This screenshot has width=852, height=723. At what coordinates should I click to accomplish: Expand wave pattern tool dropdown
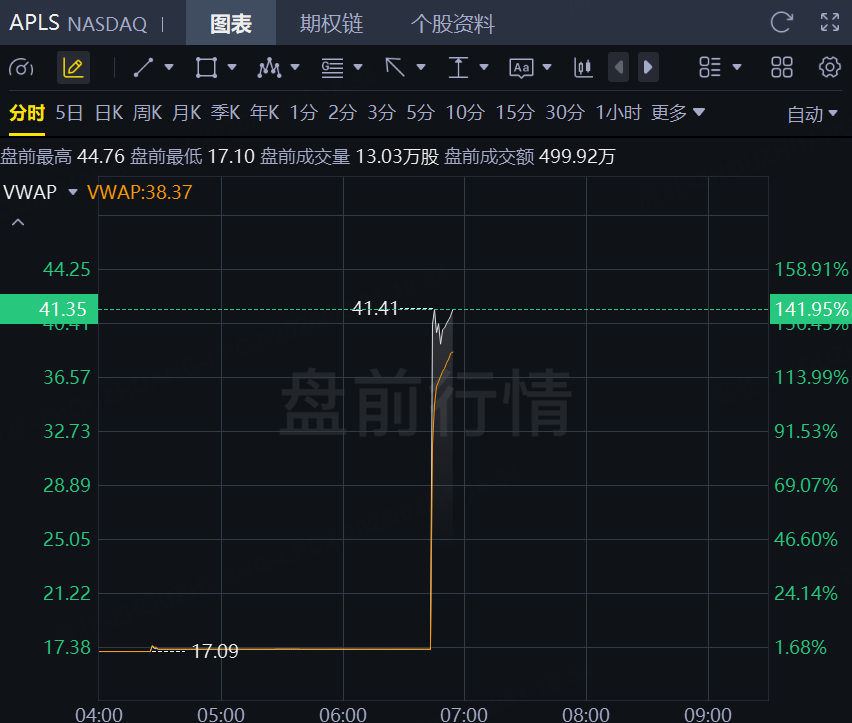pos(295,68)
